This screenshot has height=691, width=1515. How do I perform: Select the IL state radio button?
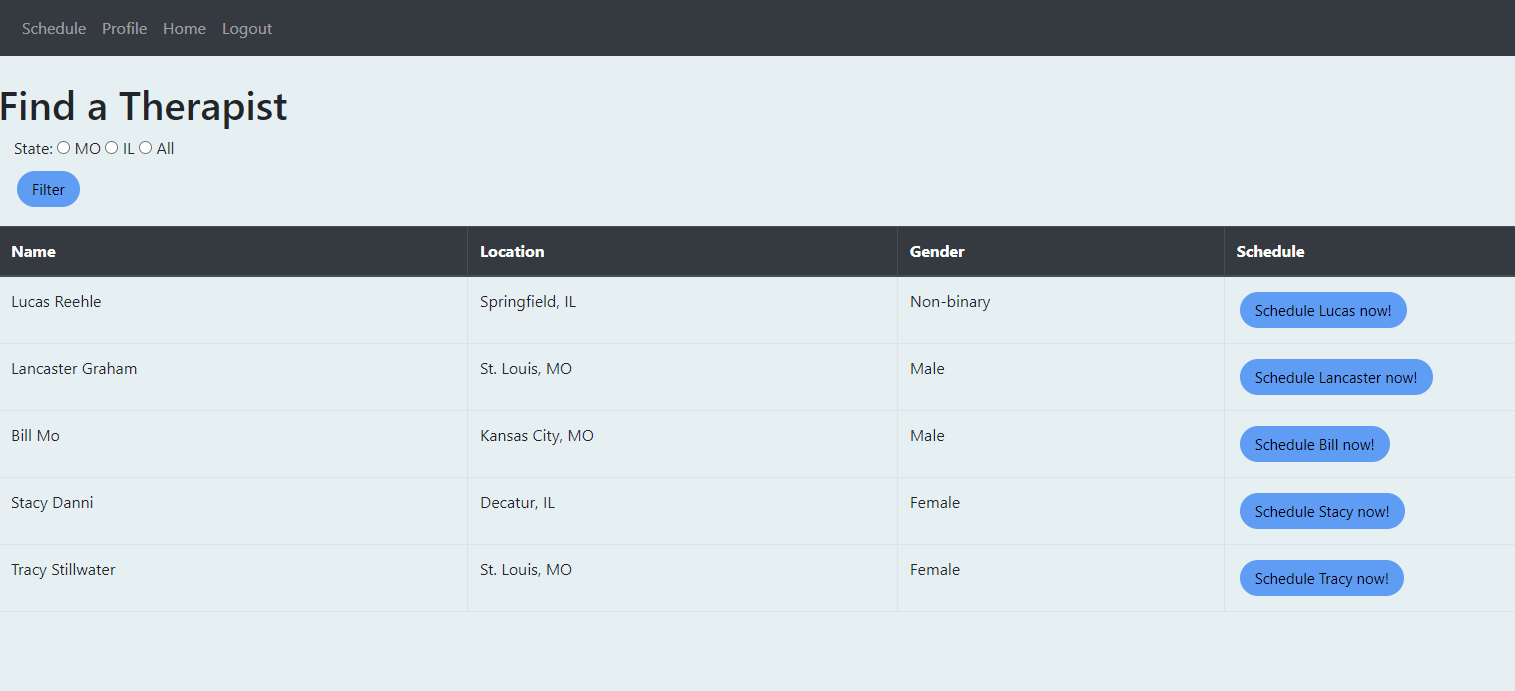click(112, 148)
